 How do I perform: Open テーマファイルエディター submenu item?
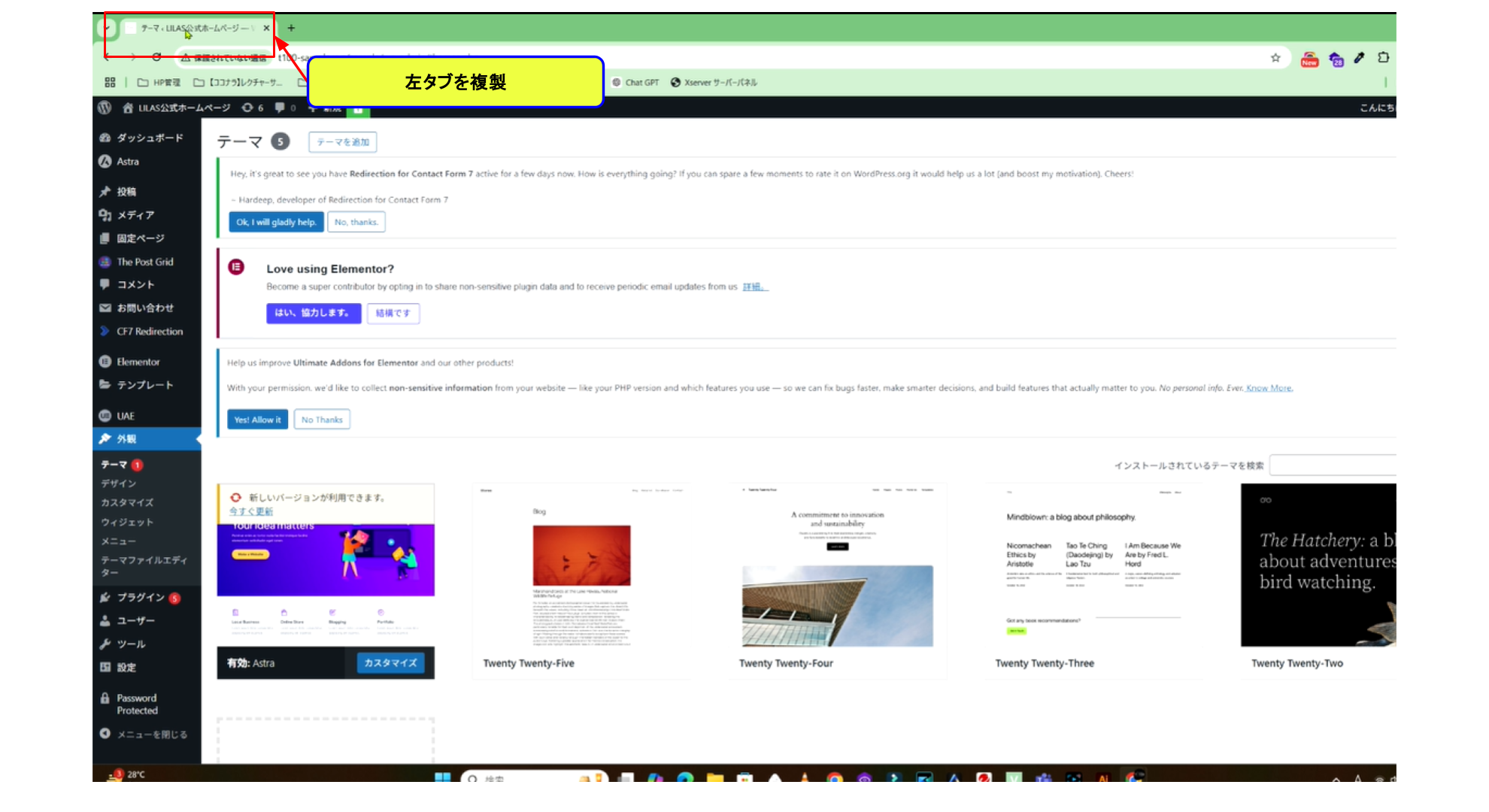point(144,565)
